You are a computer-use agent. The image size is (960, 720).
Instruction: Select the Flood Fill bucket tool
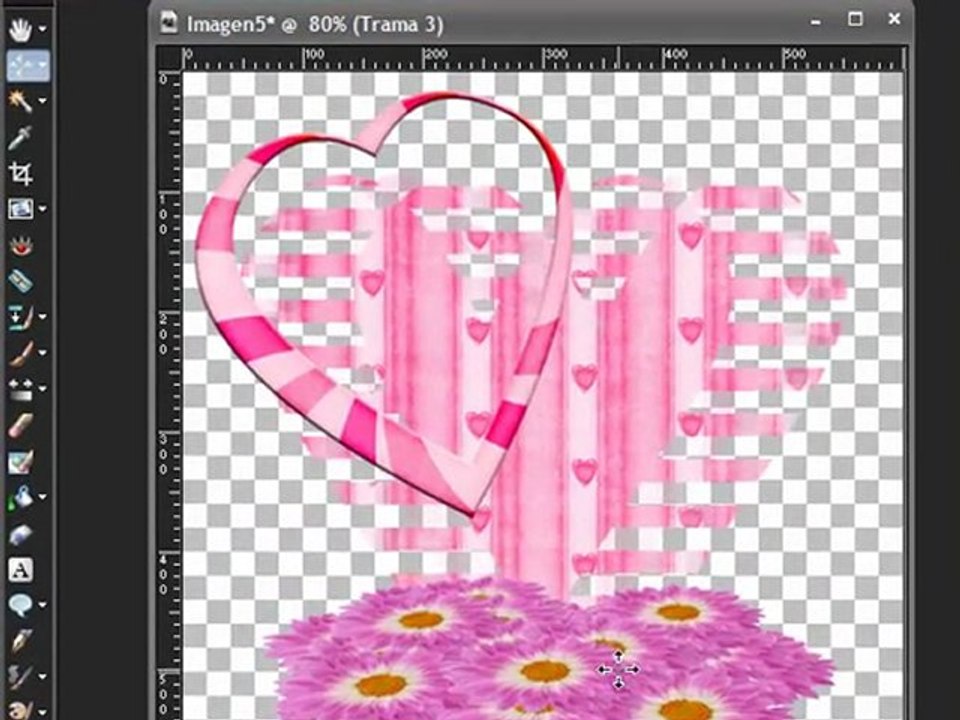coord(20,497)
